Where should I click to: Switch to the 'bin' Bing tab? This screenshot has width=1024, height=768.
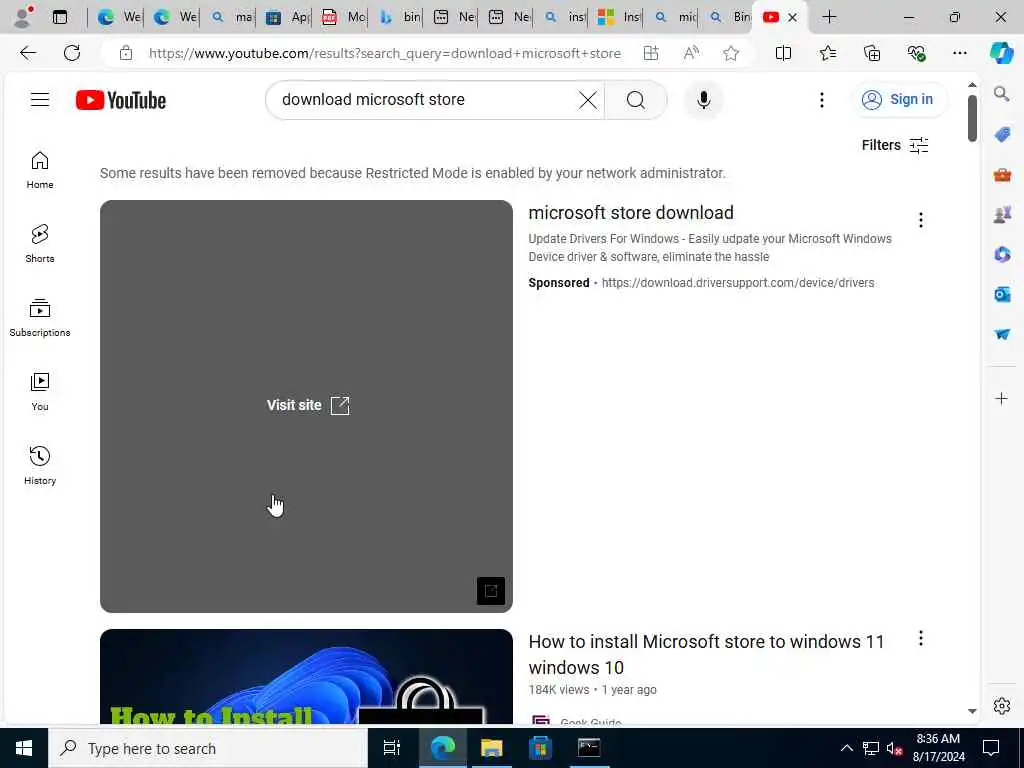(398, 17)
